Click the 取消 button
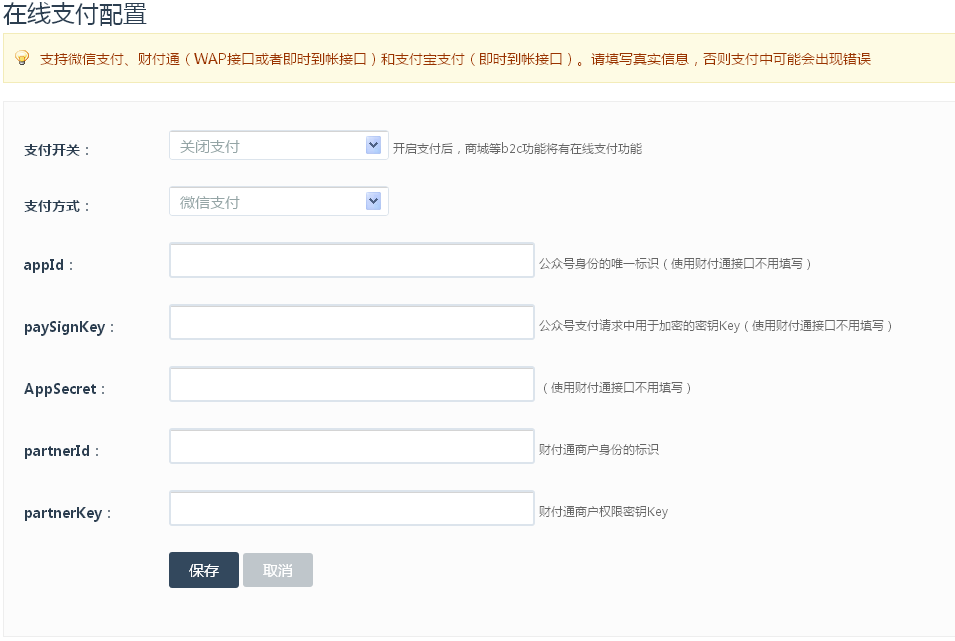Viewport: 955px width, 641px height. [x=278, y=570]
